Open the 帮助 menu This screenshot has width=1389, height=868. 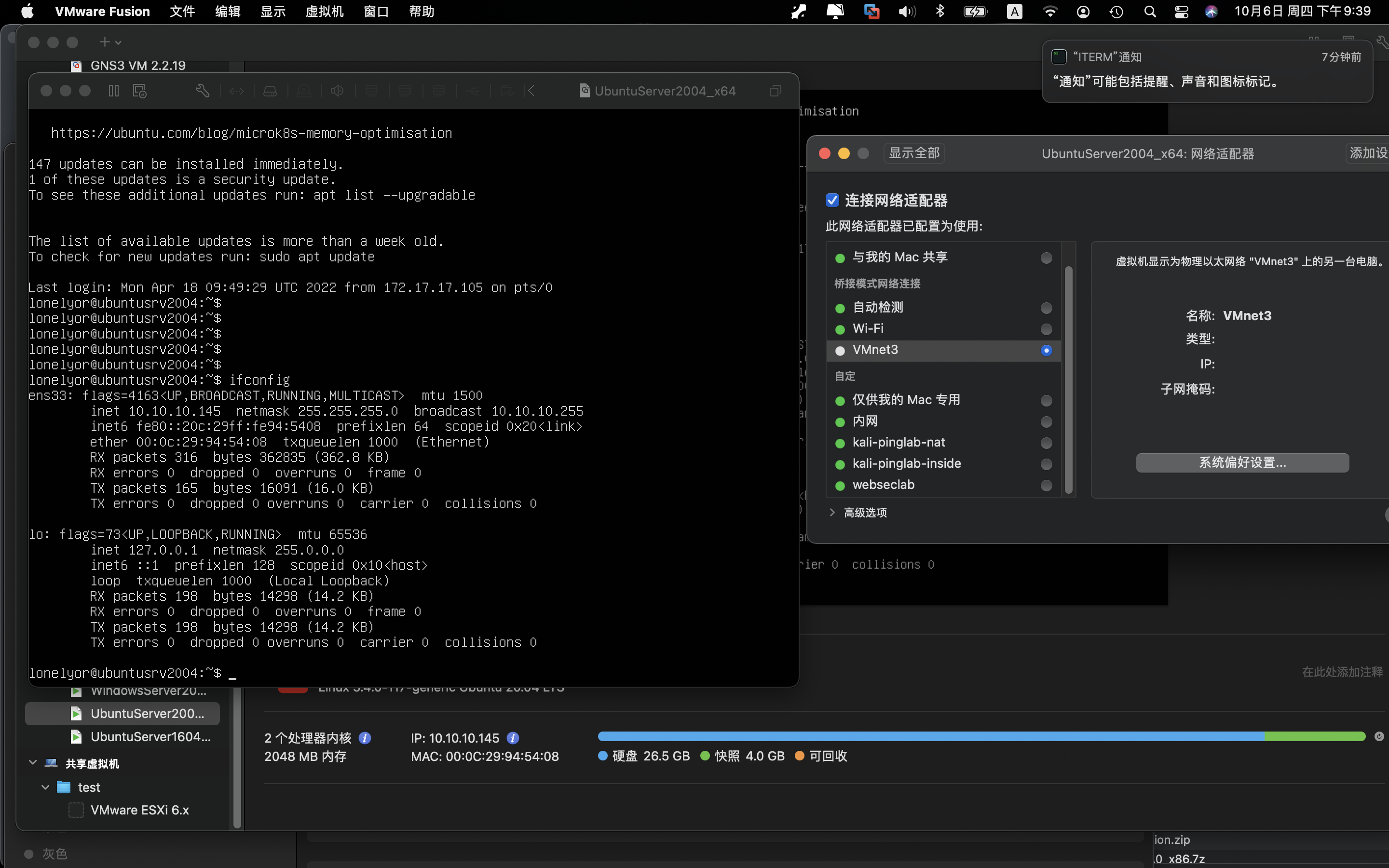422,12
